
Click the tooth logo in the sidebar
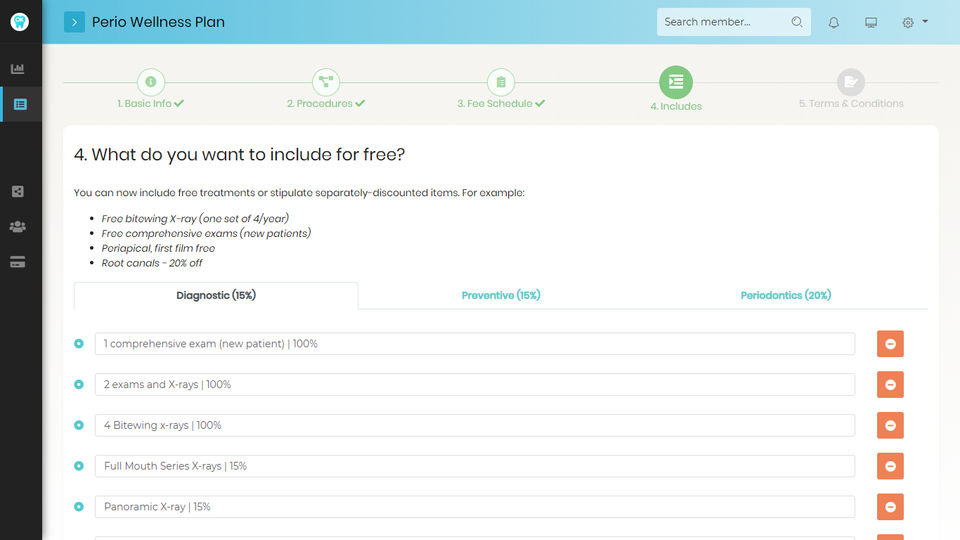tap(20, 21)
